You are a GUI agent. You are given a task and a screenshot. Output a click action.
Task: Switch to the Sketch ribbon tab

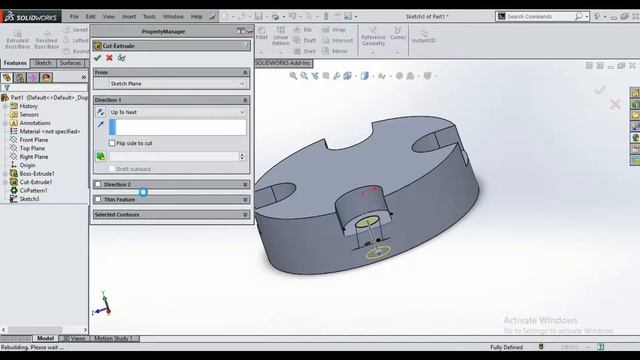43,63
